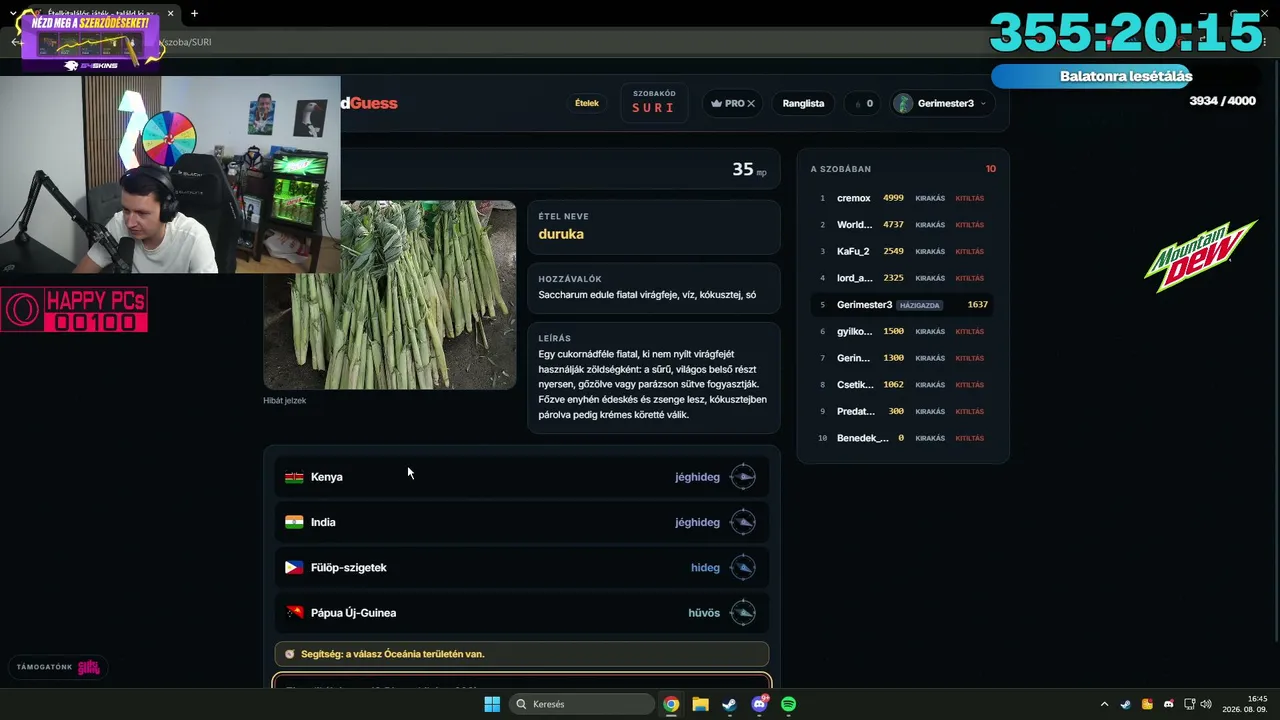Click the Pápua Új-Guinea guess label
Viewport: 1280px width, 720px height.
[353, 613]
